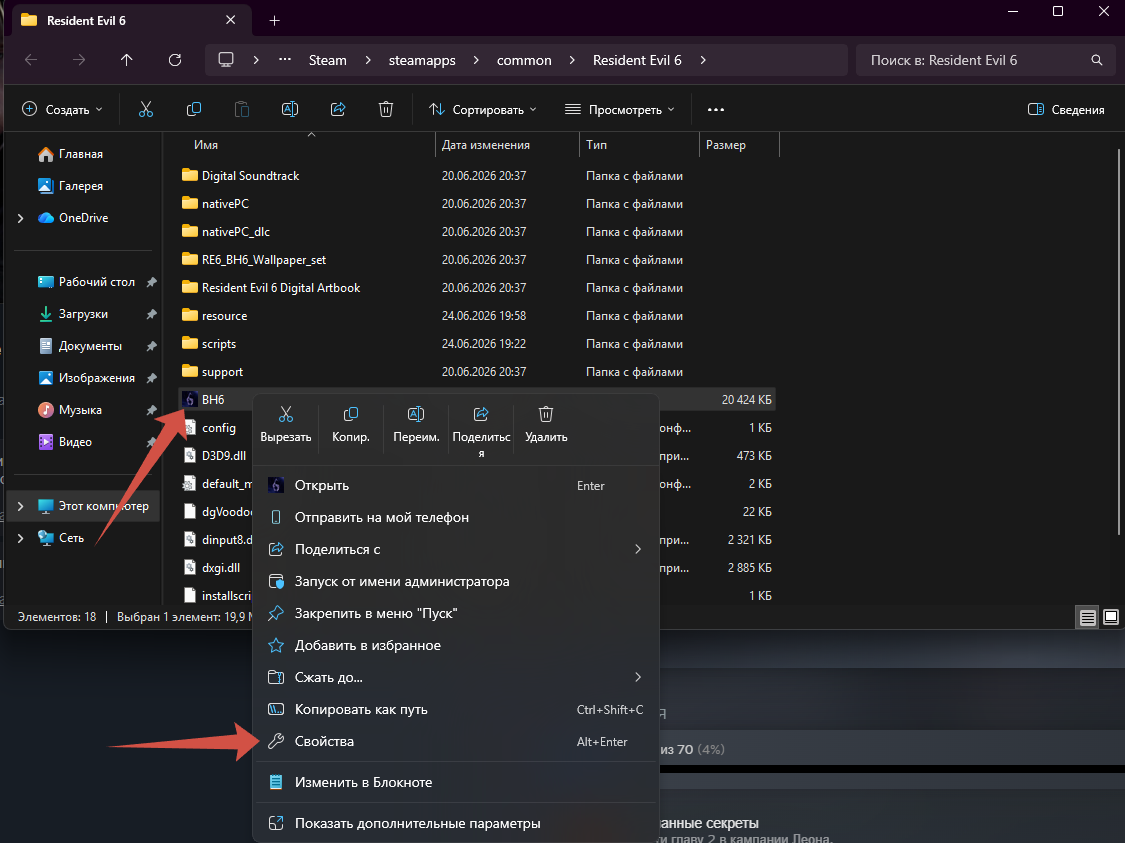The width and height of the screenshot is (1125, 843).
Task: Click the PC monitor icon in address bar
Action: click(226, 60)
